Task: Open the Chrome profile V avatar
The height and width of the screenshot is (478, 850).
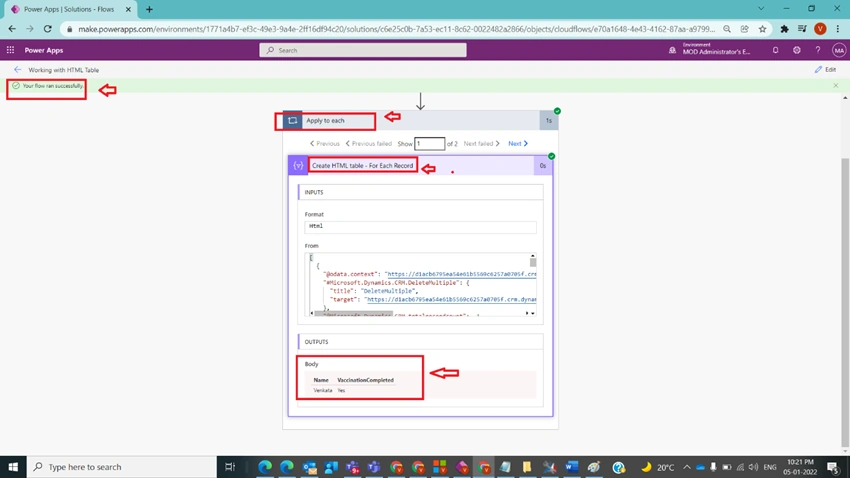Action: point(820,29)
